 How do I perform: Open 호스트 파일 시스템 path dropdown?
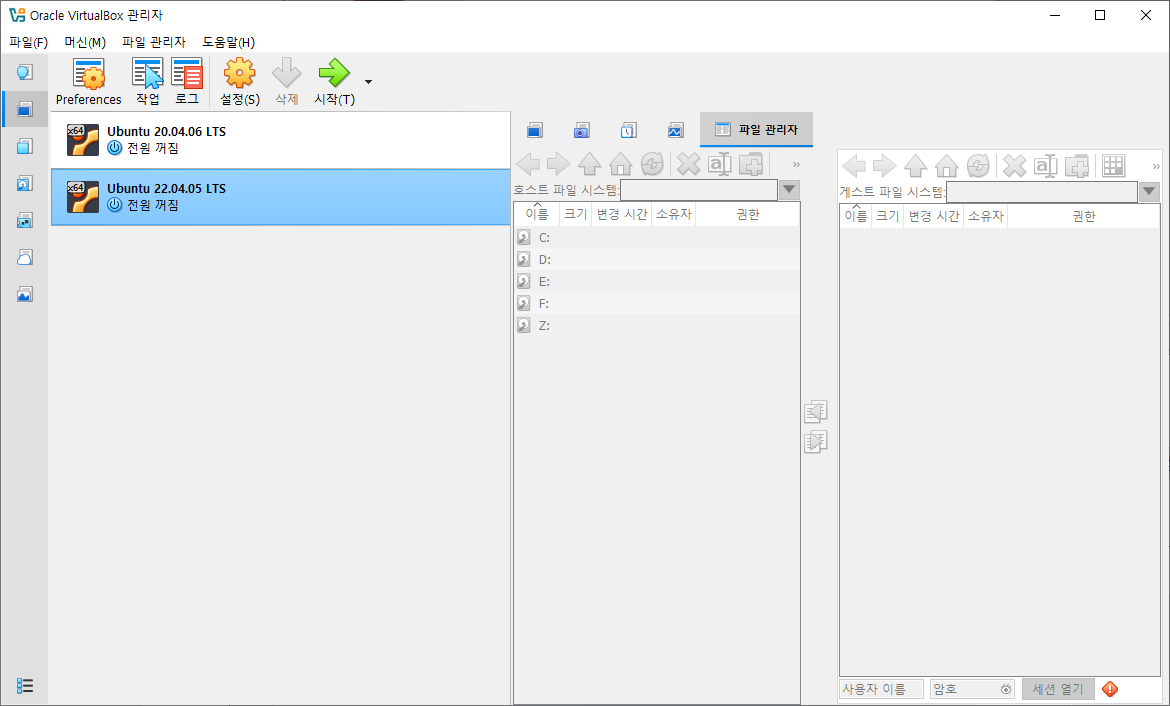(x=789, y=190)
